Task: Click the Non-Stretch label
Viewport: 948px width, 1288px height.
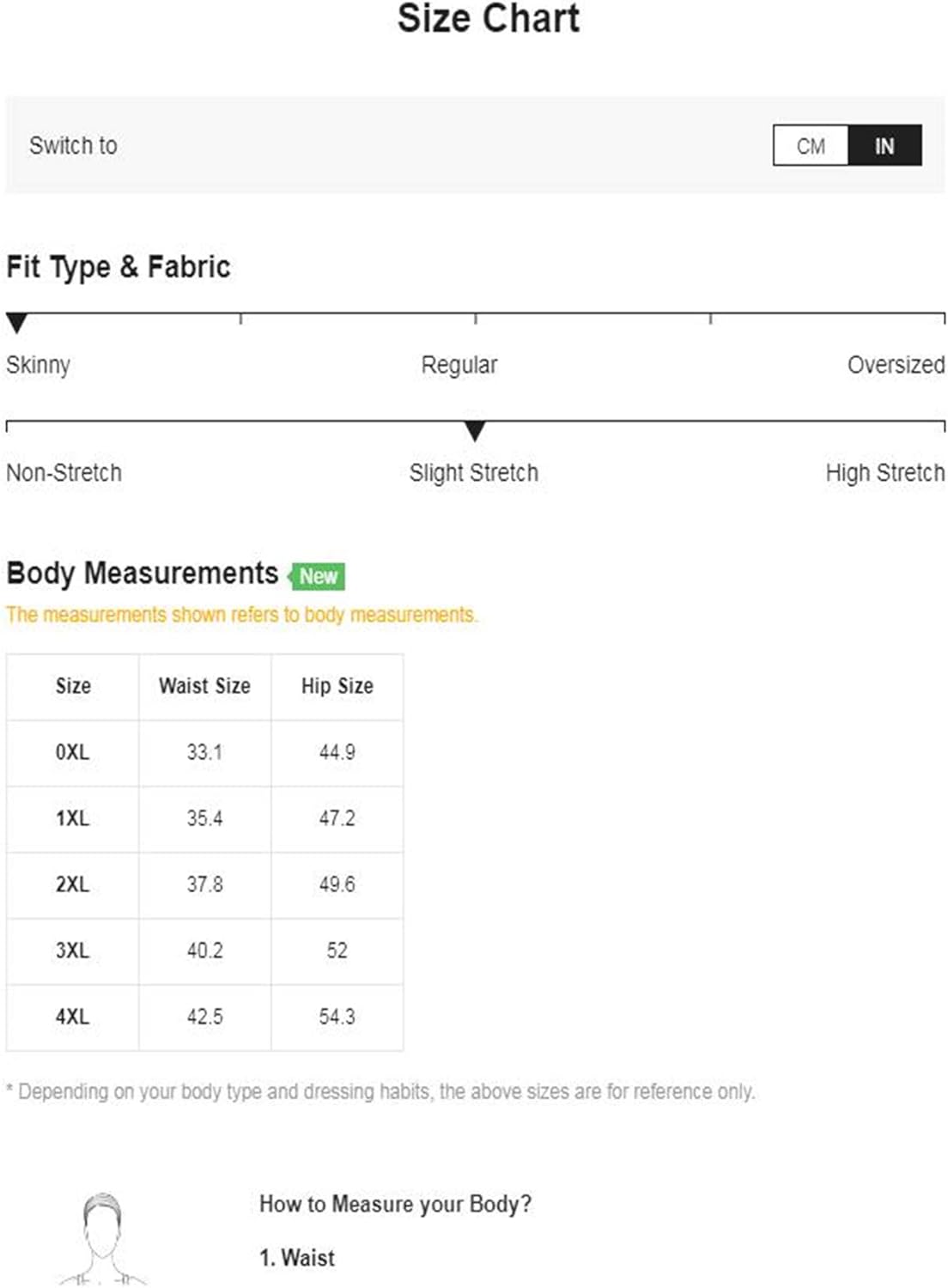Action: point(64,473)
